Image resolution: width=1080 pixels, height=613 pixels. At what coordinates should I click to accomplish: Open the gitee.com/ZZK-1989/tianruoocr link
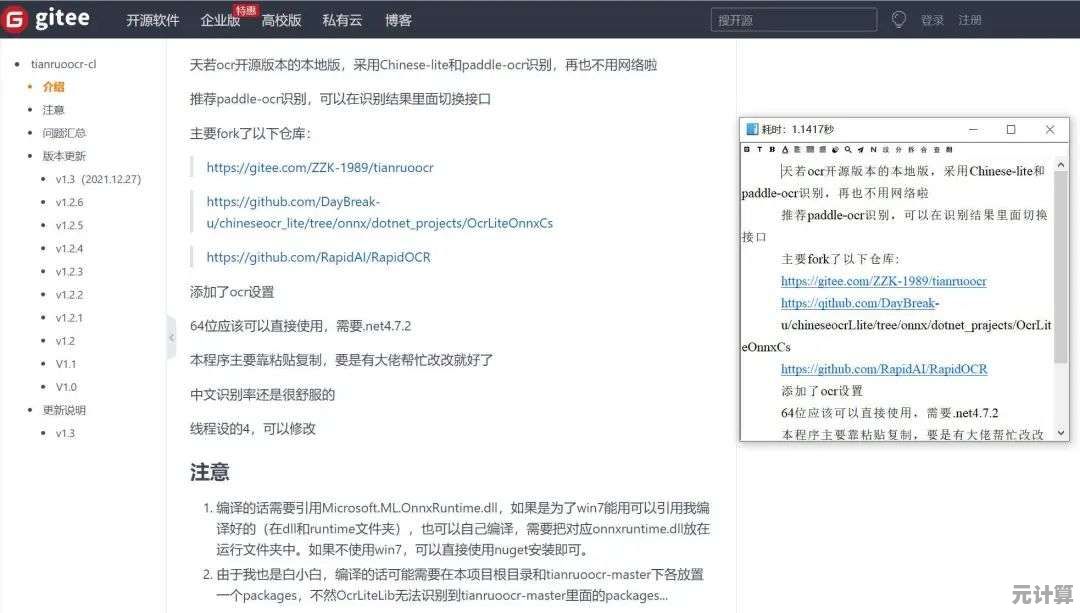(x=319, y=167)
